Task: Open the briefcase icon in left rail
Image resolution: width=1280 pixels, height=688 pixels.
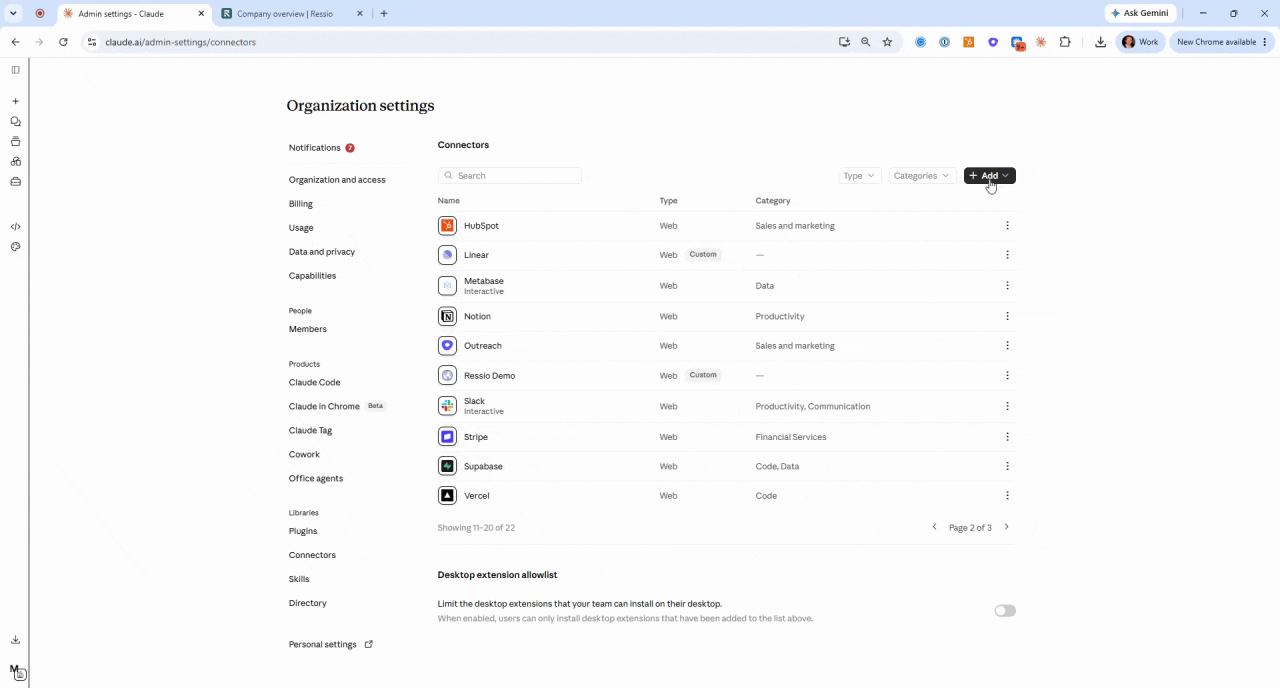Action: tap(15, 182)
